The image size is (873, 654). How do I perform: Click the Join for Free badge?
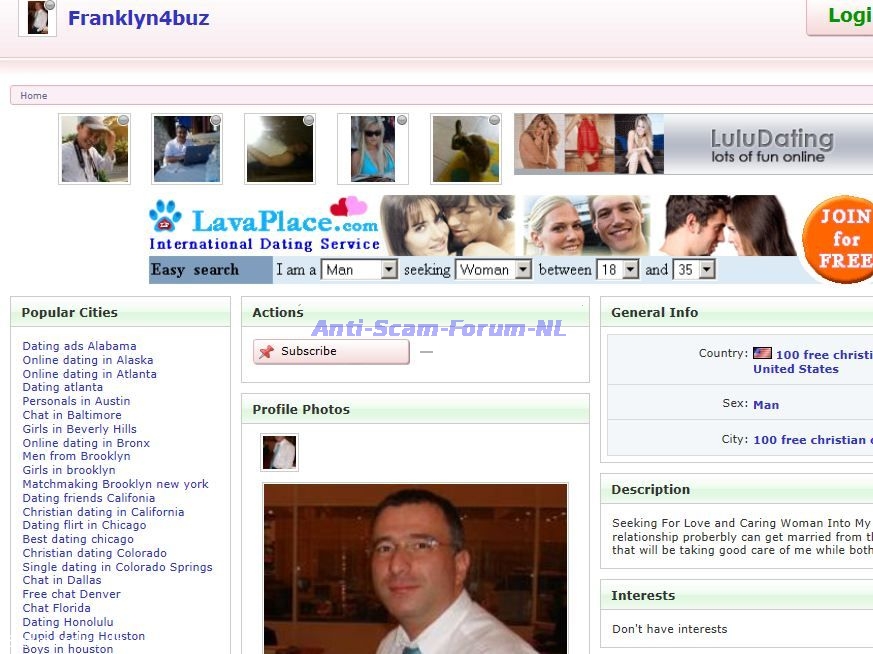pos(840,240)
